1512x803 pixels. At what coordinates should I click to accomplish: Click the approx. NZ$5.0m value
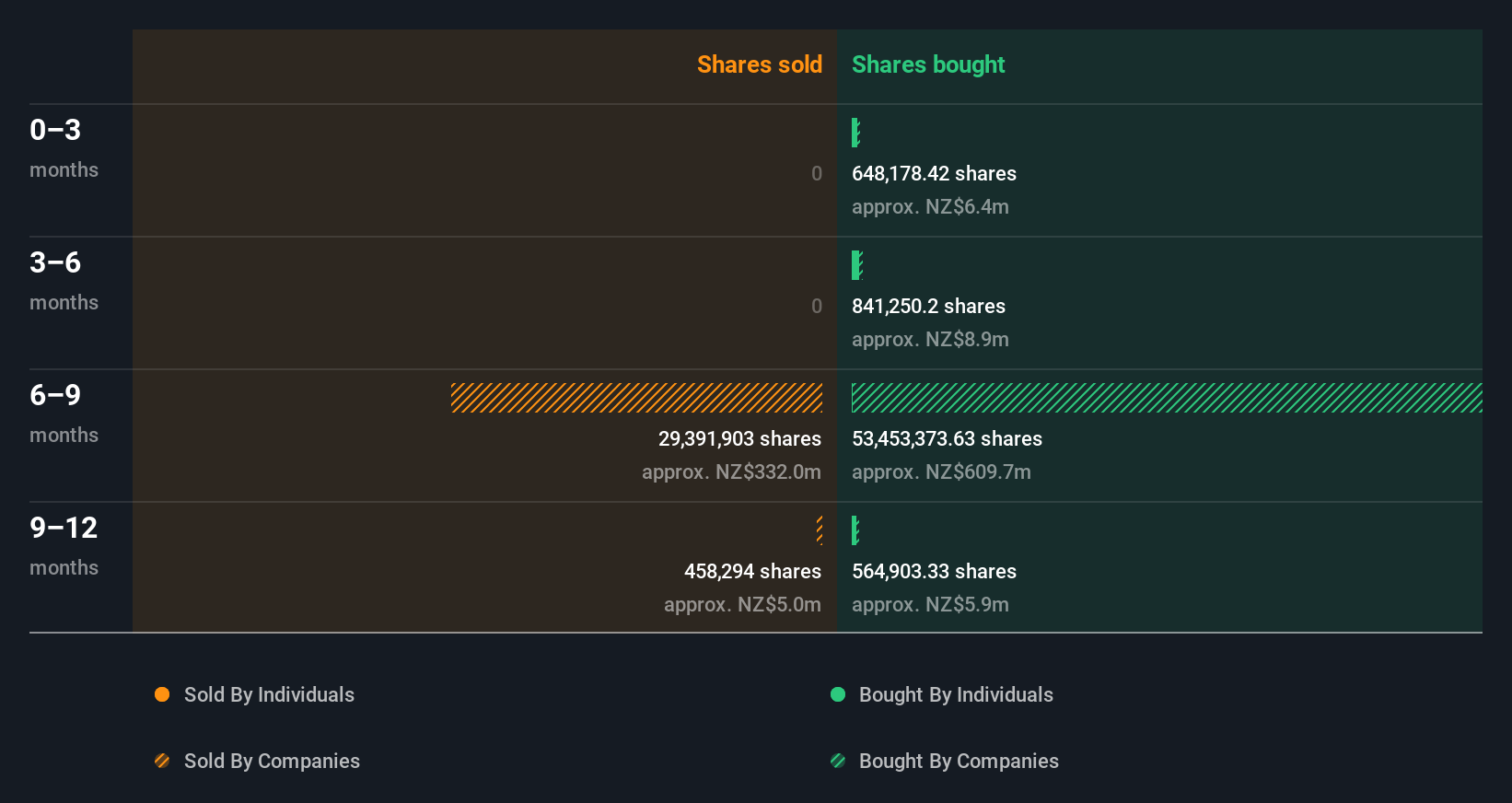click(x=742, y=605)
